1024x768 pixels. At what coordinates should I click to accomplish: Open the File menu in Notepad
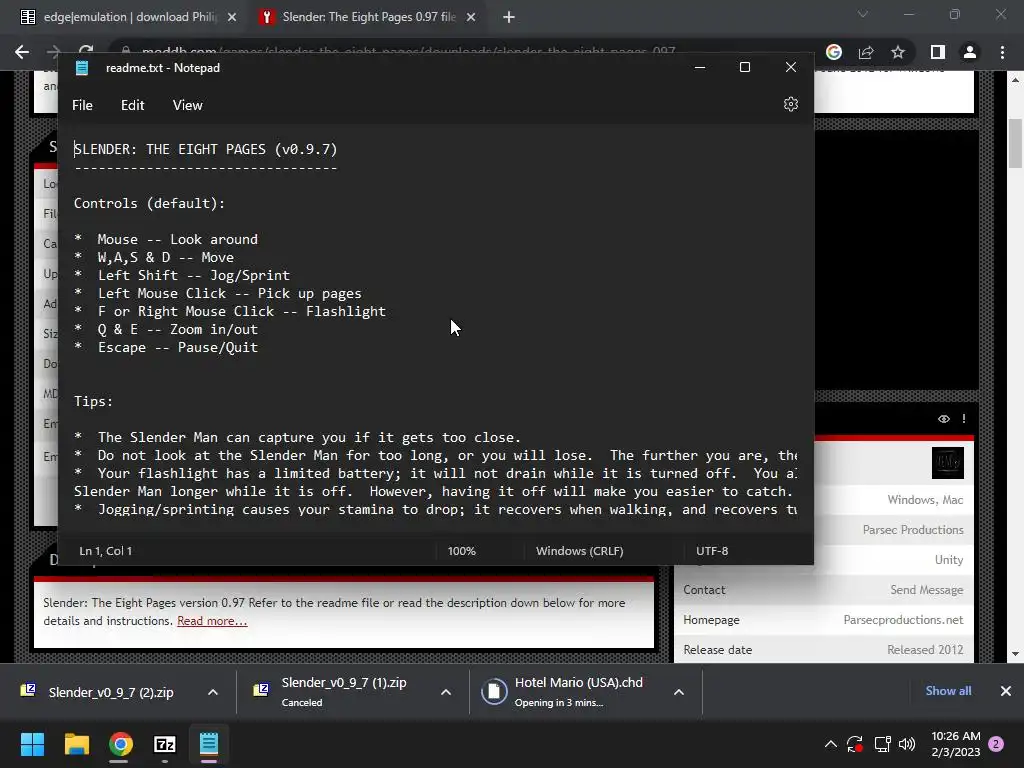(82, 105)
